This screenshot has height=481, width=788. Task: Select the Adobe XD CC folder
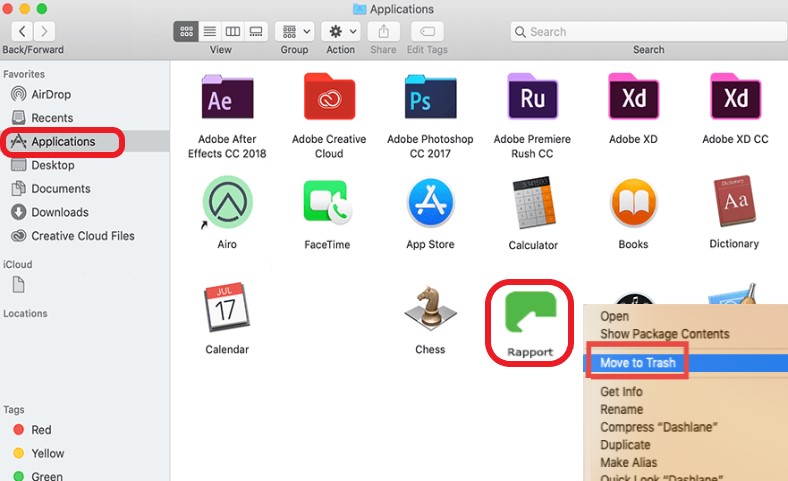(735, 97)
